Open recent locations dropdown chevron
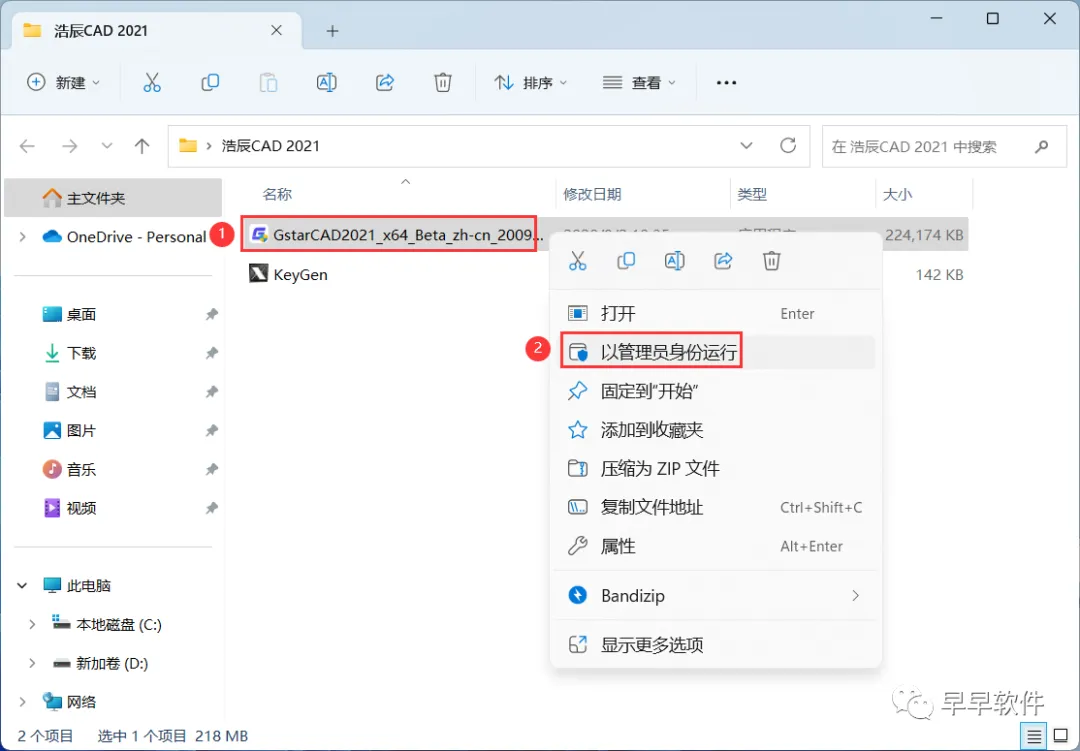Viewport: 1080px width, 751px height. (106, 146)
